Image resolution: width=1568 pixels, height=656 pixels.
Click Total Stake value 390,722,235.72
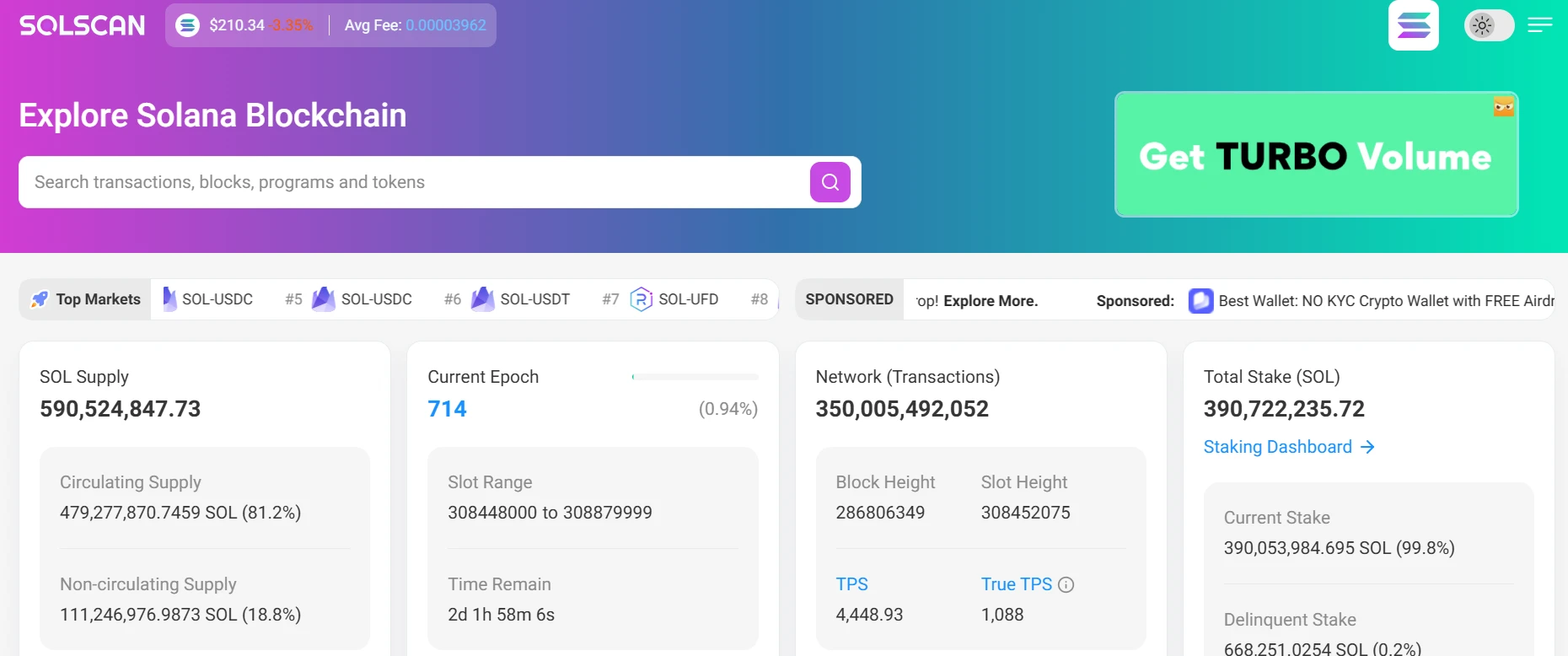pos(1284,409)
